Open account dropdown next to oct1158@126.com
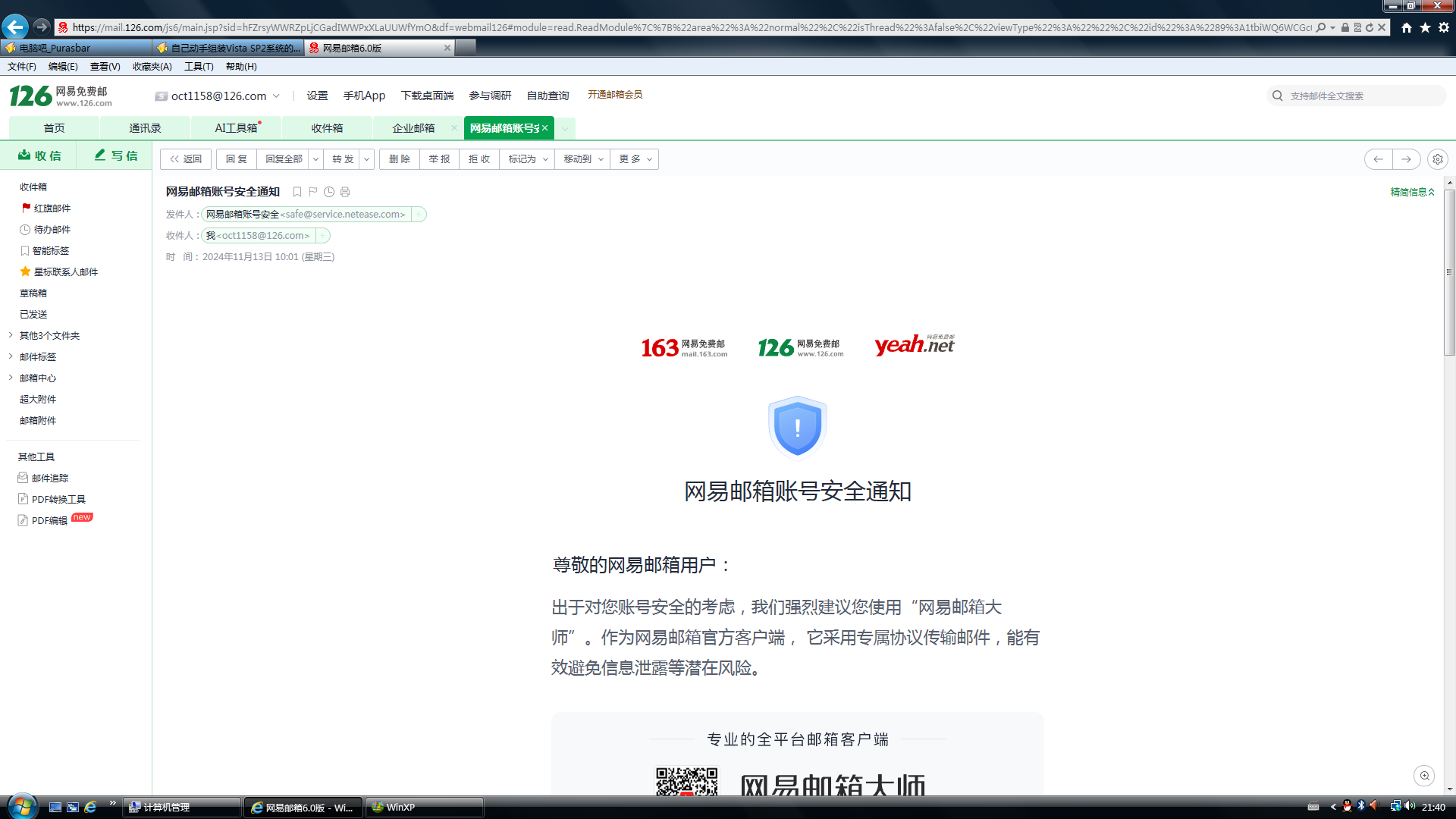This screenshot has height=819, width=1456. click(x=277, y=96)
